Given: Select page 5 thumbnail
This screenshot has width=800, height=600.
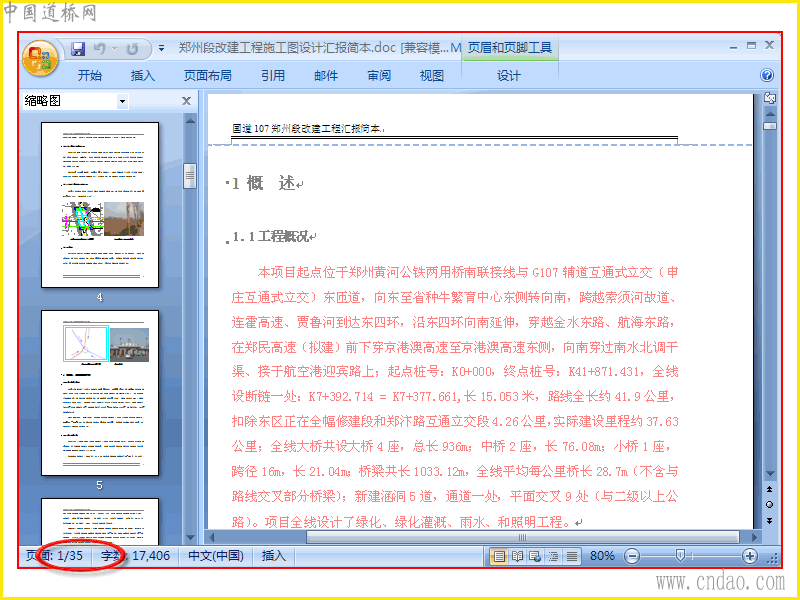Looking at the screenshot, I should pyautogui.click(x=100, y=393).
